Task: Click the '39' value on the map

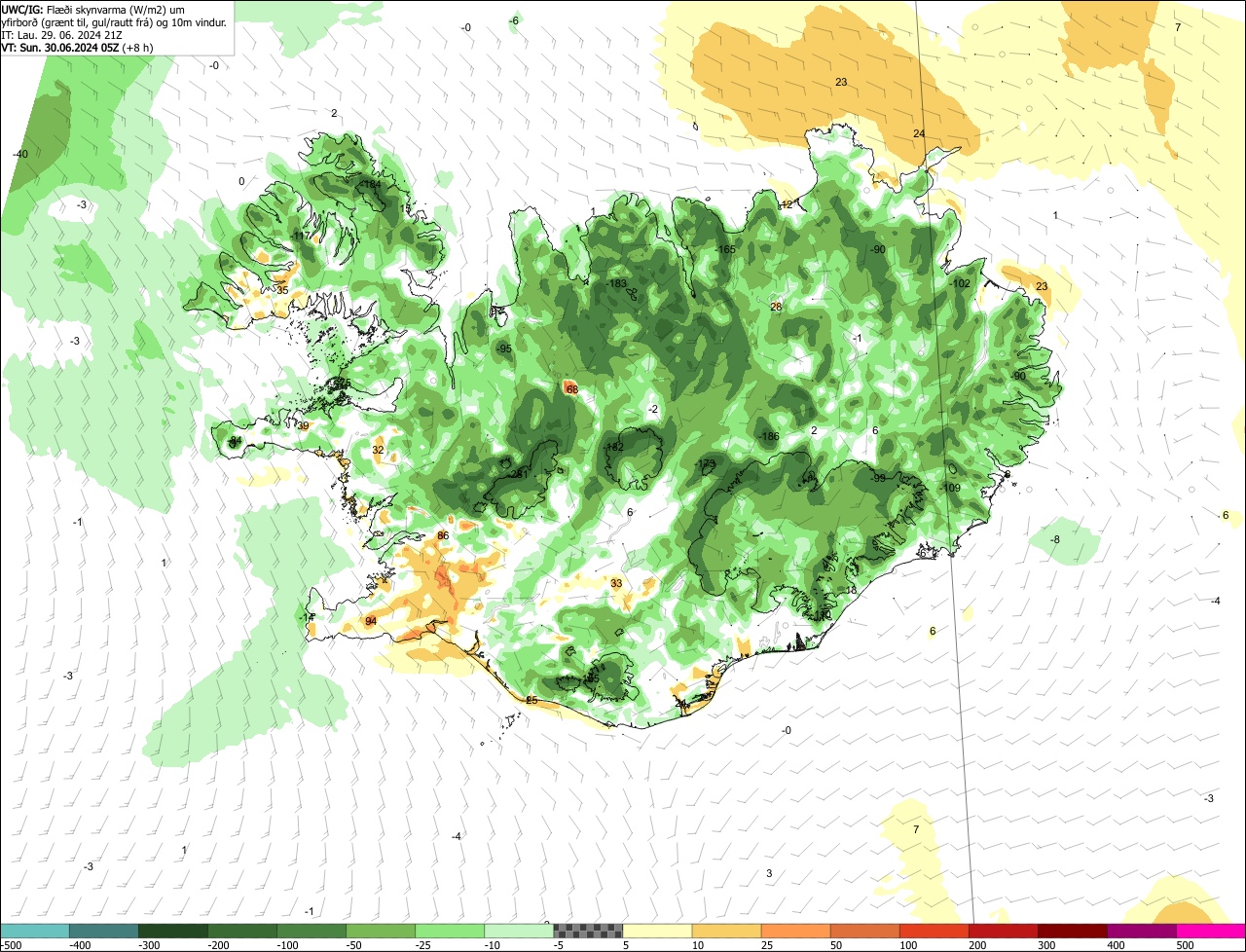Action: pyautogui.click(x=304, y=425)
